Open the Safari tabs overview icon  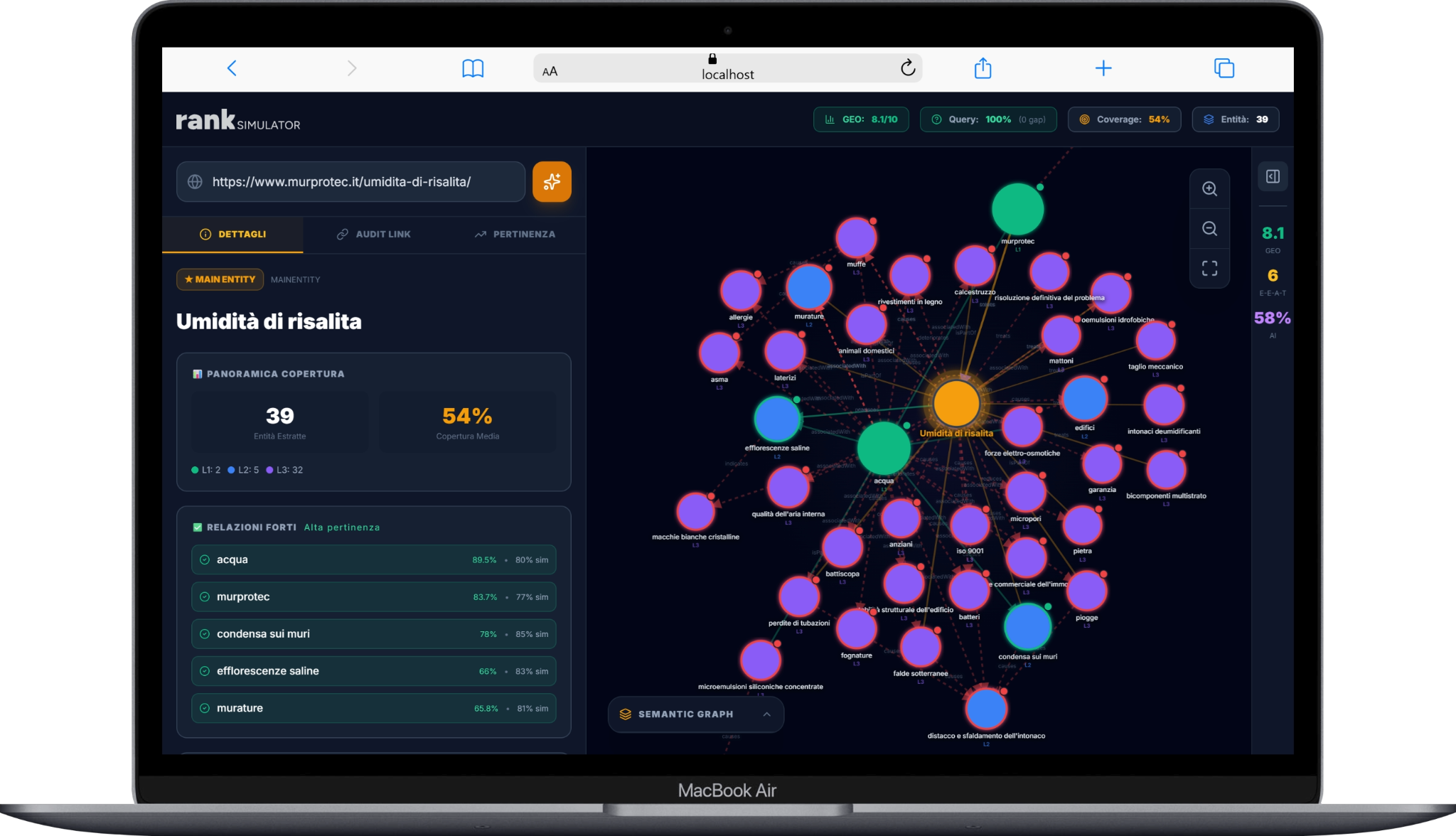pos(1224,68)
